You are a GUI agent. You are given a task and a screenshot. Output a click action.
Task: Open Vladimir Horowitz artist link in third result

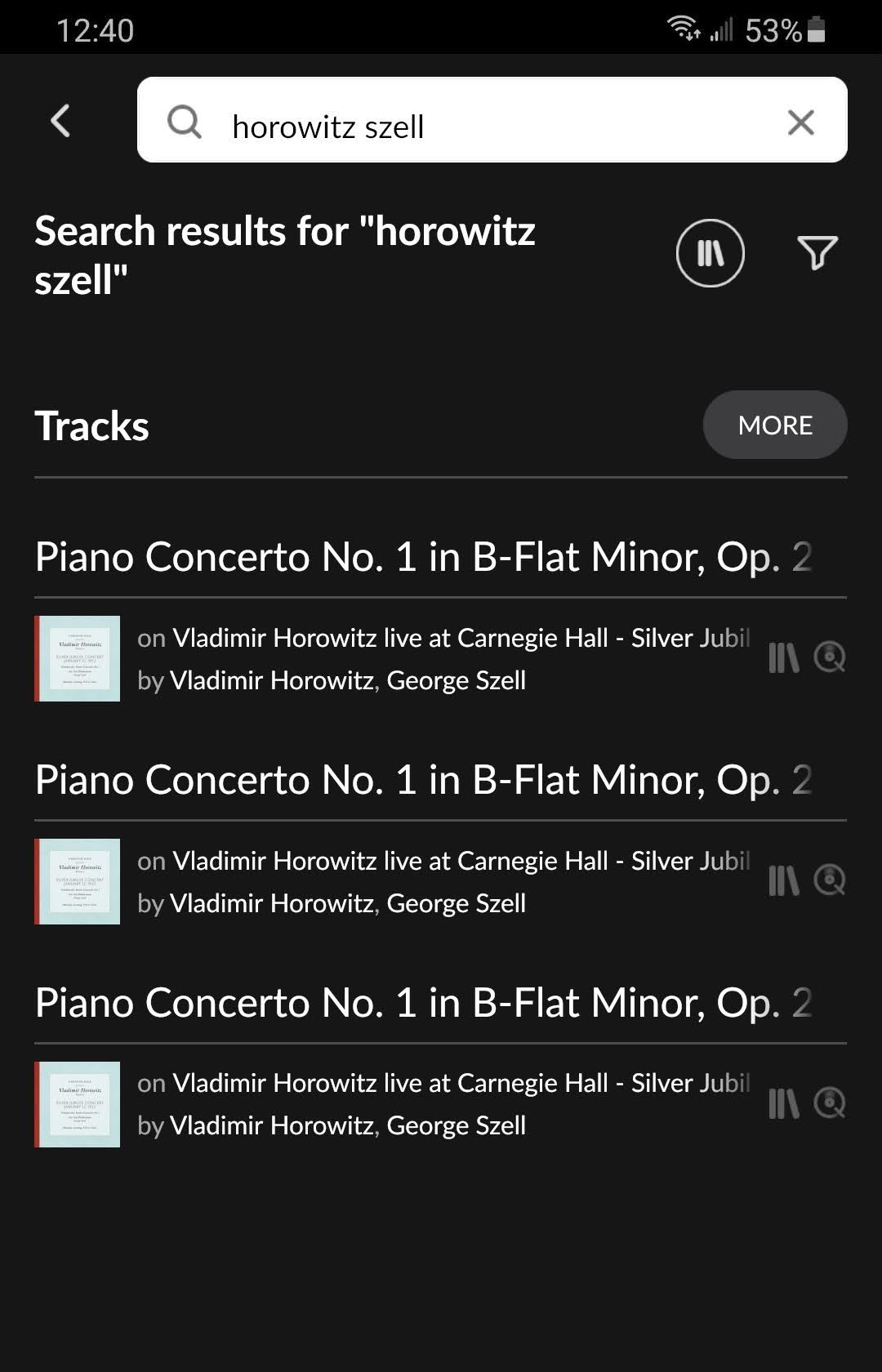(272, 1125)
